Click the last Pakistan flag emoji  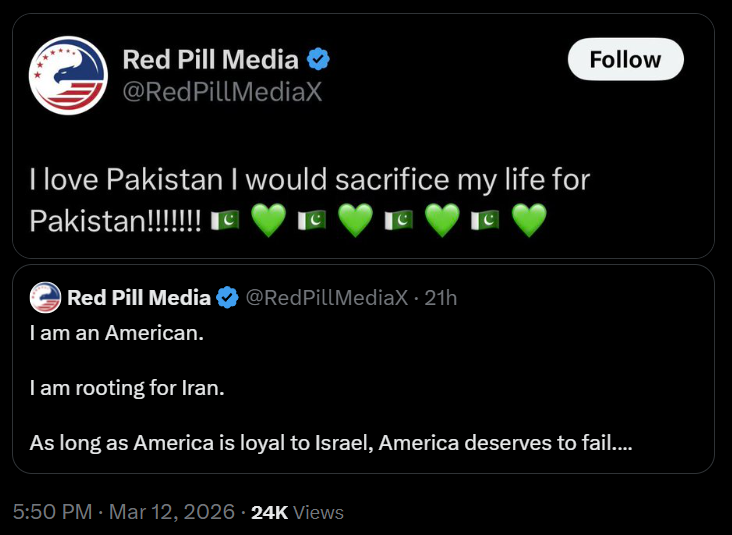click(x=485, y=220)
